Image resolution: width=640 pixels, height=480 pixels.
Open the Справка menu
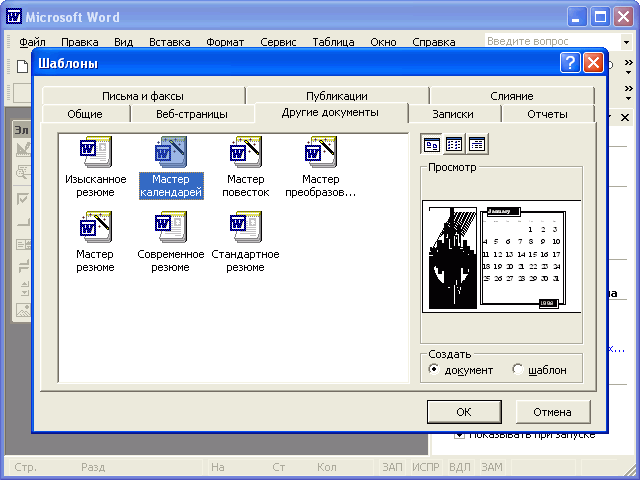(433, 42)
